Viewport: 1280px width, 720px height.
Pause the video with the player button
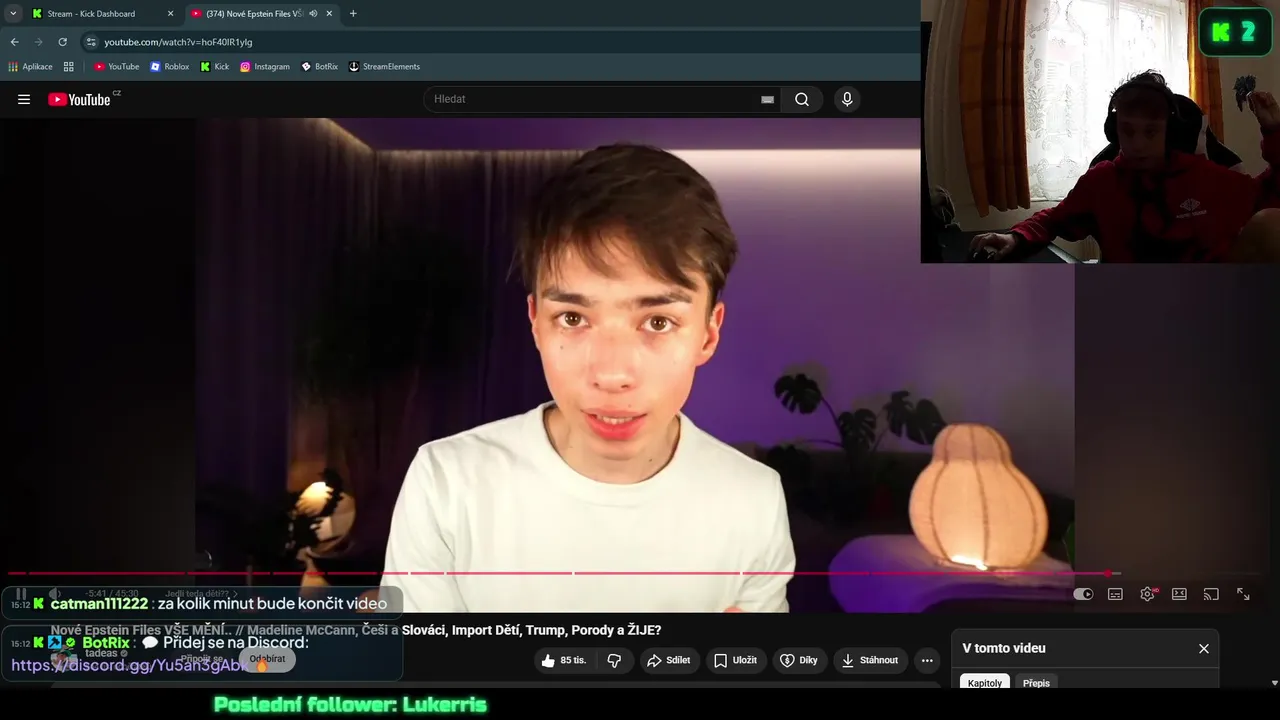(21, 594)
